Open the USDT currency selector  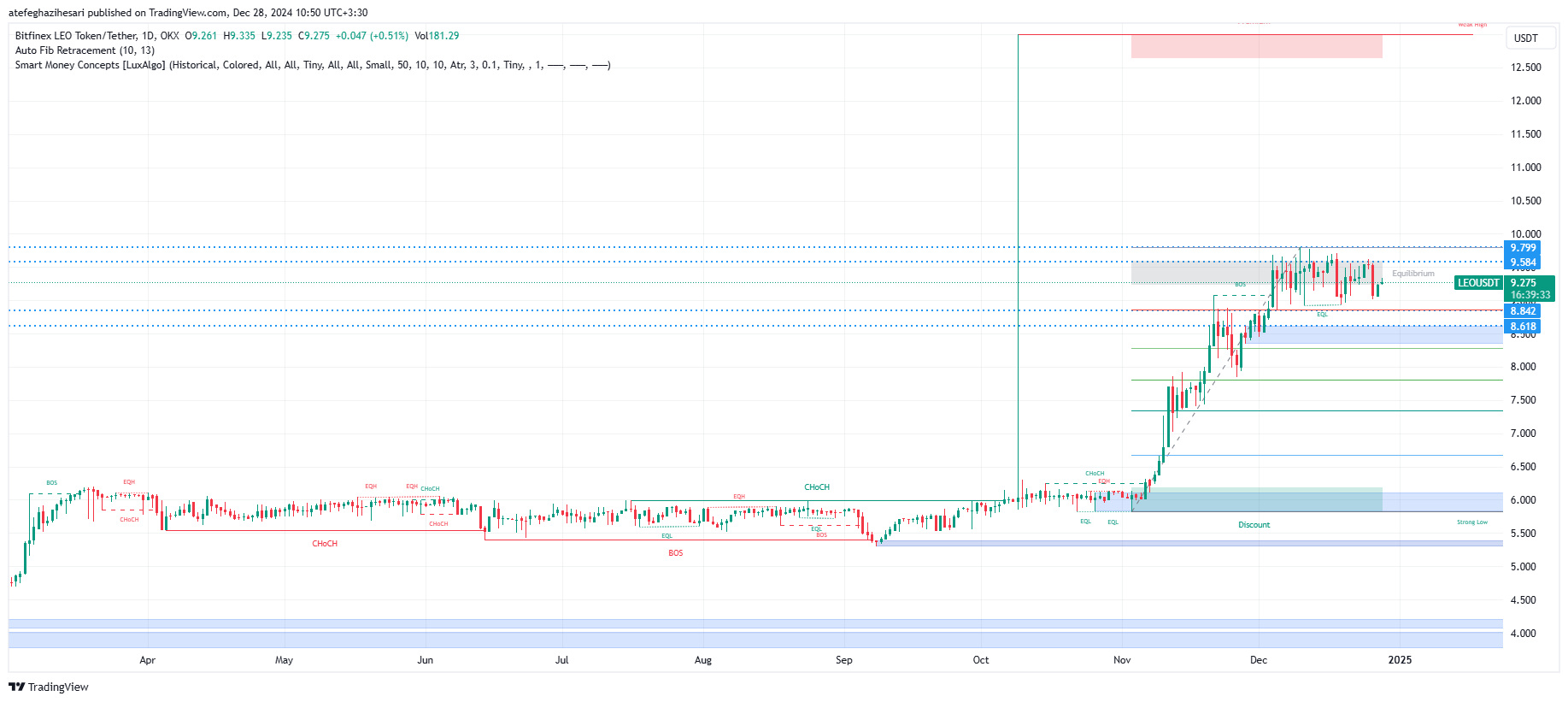(1530, 38)
